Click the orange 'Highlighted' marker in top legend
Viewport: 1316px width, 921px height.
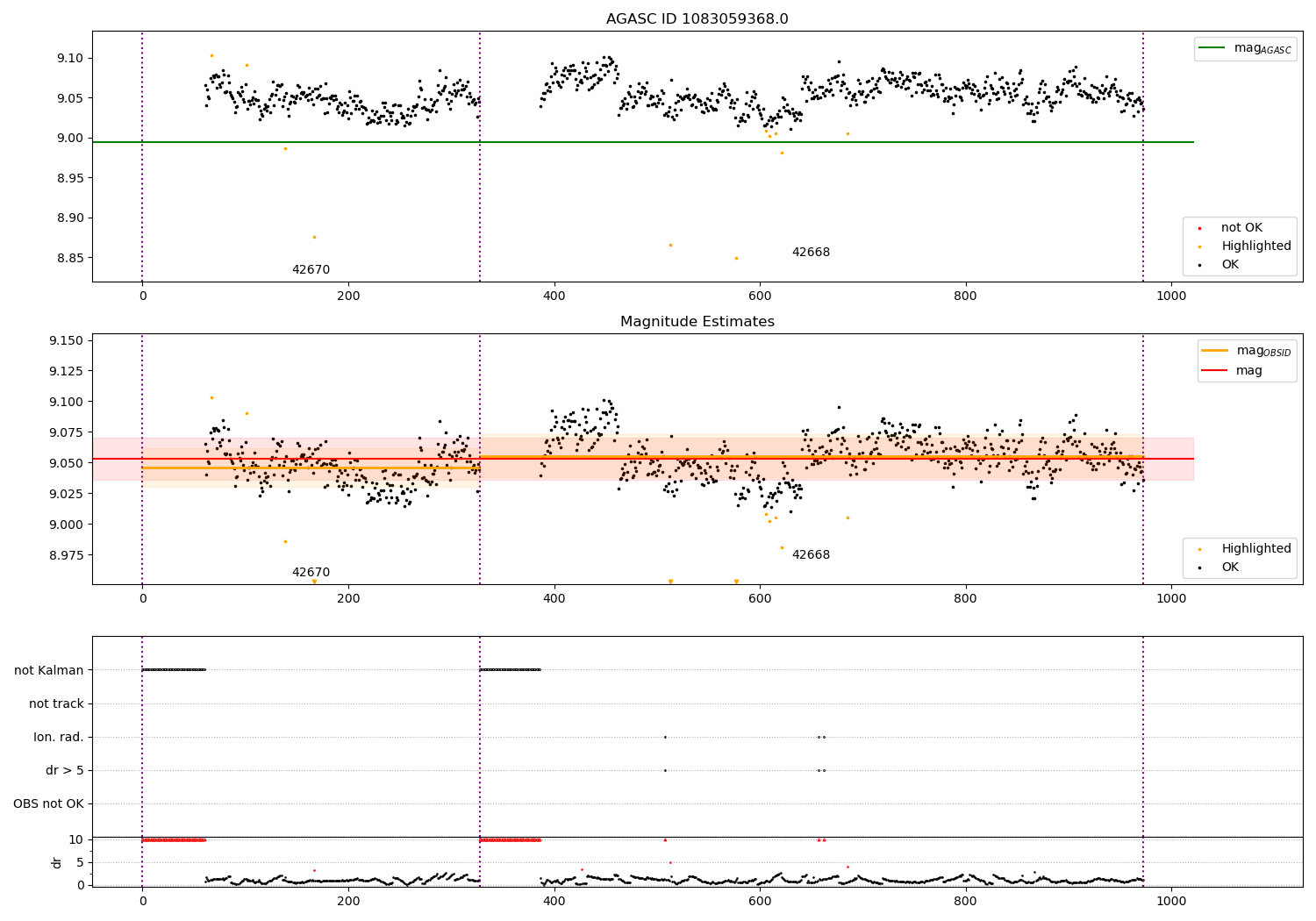pos(1199,246)
